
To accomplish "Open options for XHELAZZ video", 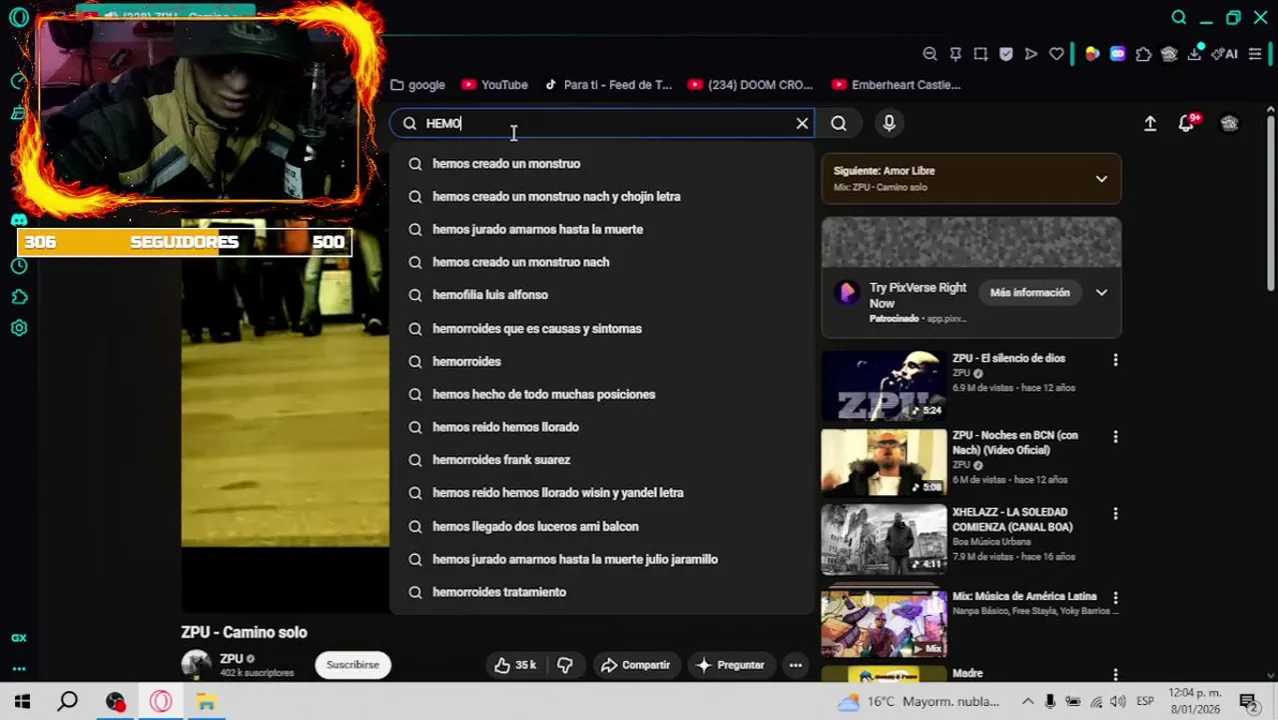I will tap(1115, 514).
